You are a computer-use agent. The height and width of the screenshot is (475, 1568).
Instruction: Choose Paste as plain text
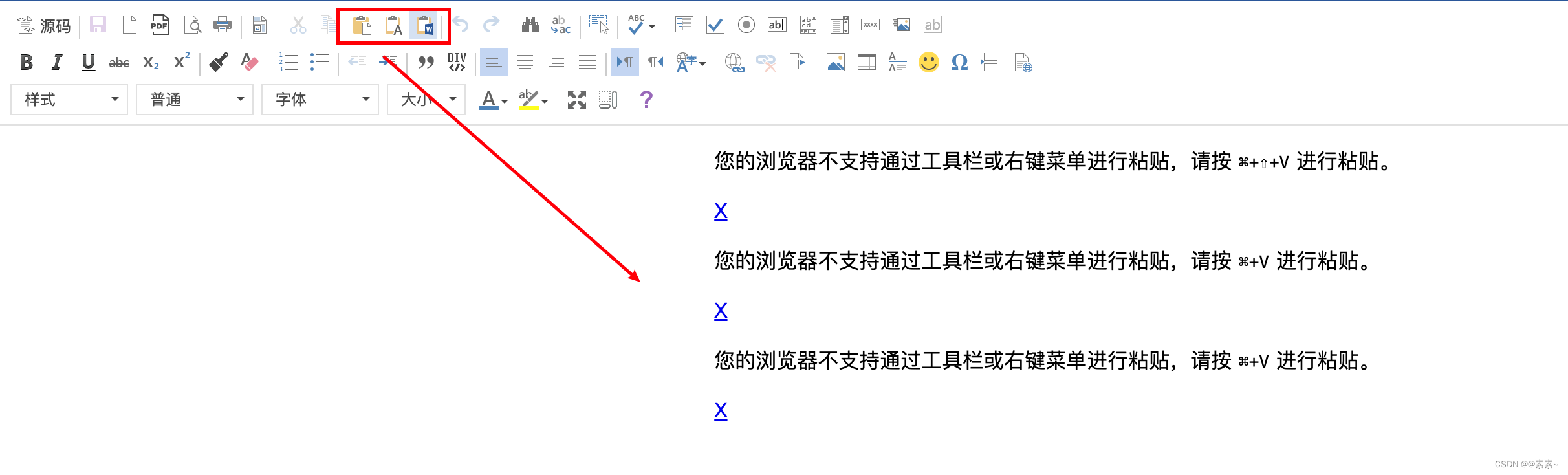tap(393, 25)
